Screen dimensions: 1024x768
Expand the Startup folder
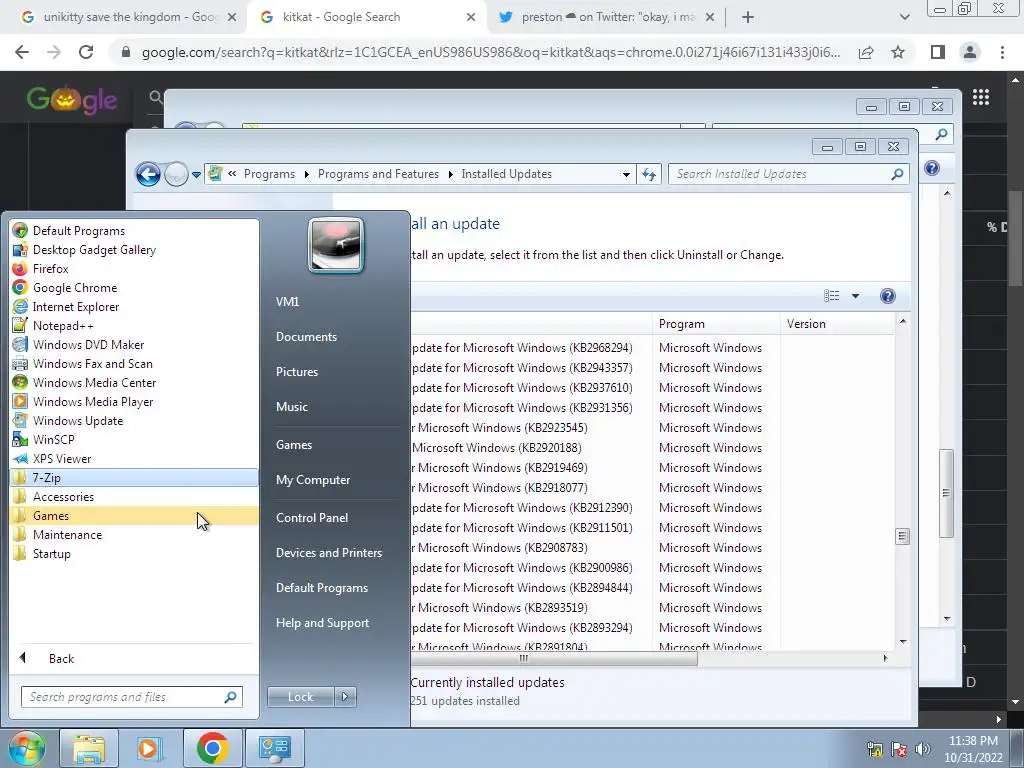tap(134, 553)
